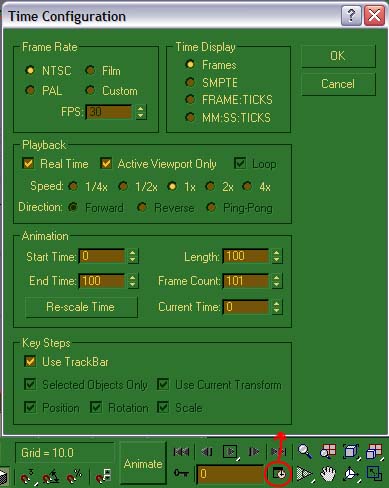Click the Frame Count input field
389x488 pixels.
click(x=246, y=281)
